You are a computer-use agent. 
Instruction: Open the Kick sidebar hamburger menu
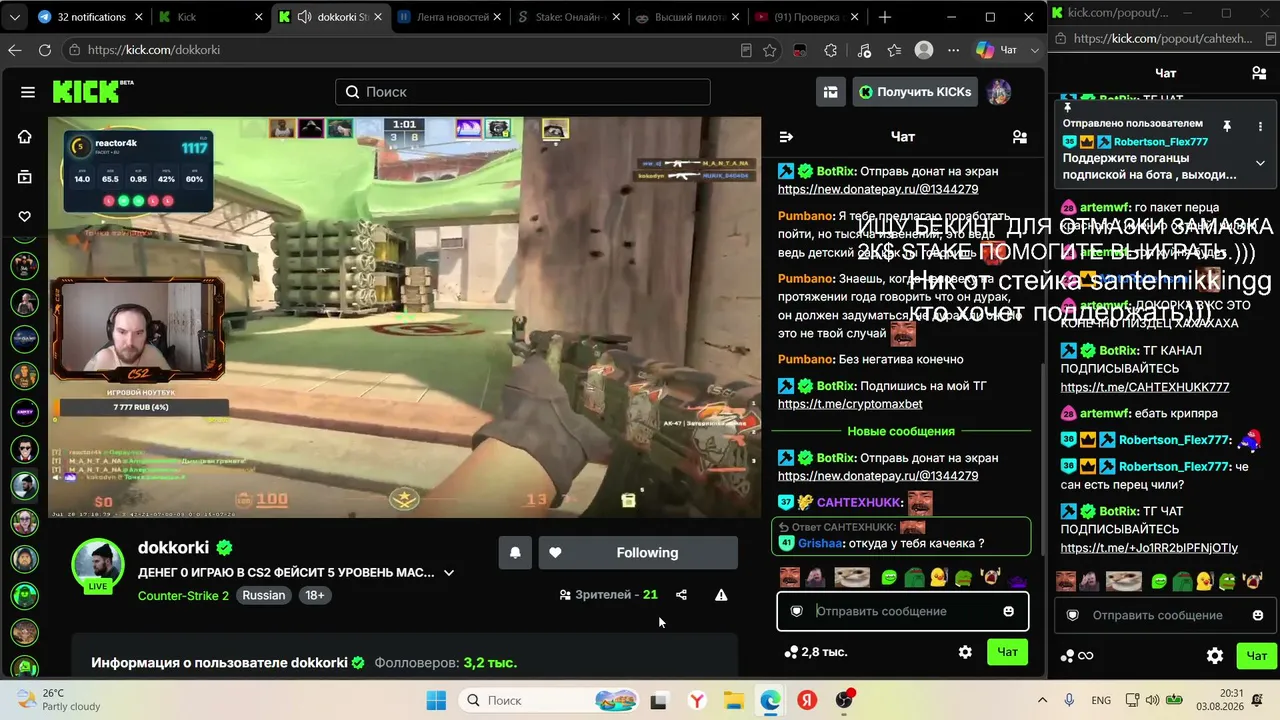(28, 92)
